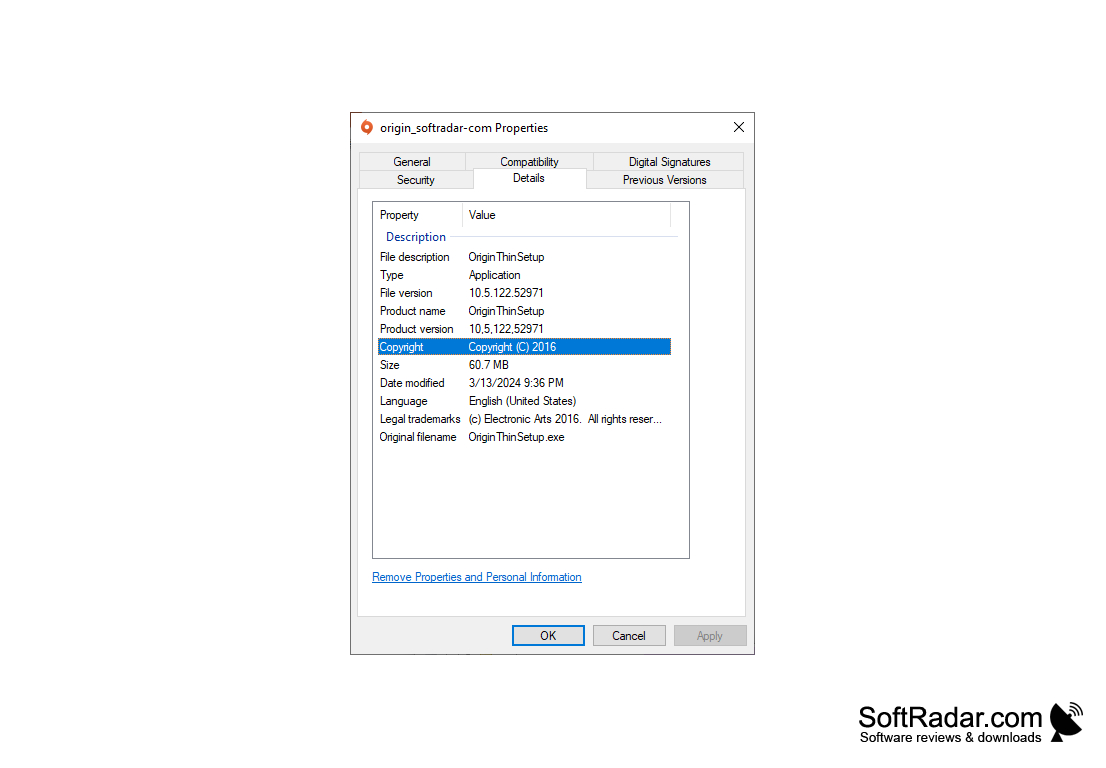Open Remove Properties and Personal Information link

coord(477,577)
